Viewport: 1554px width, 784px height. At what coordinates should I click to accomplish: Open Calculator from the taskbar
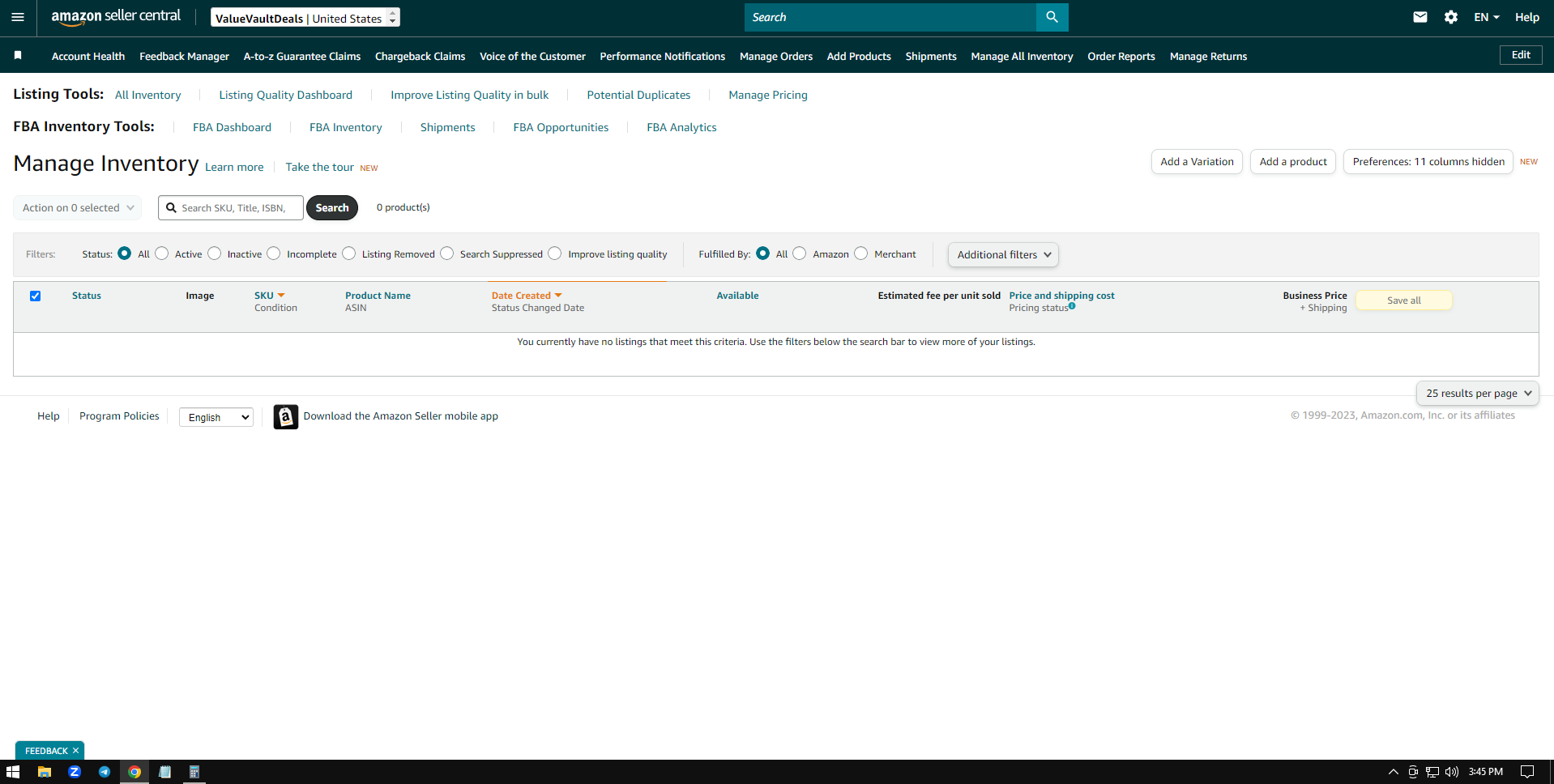point(194,772)
